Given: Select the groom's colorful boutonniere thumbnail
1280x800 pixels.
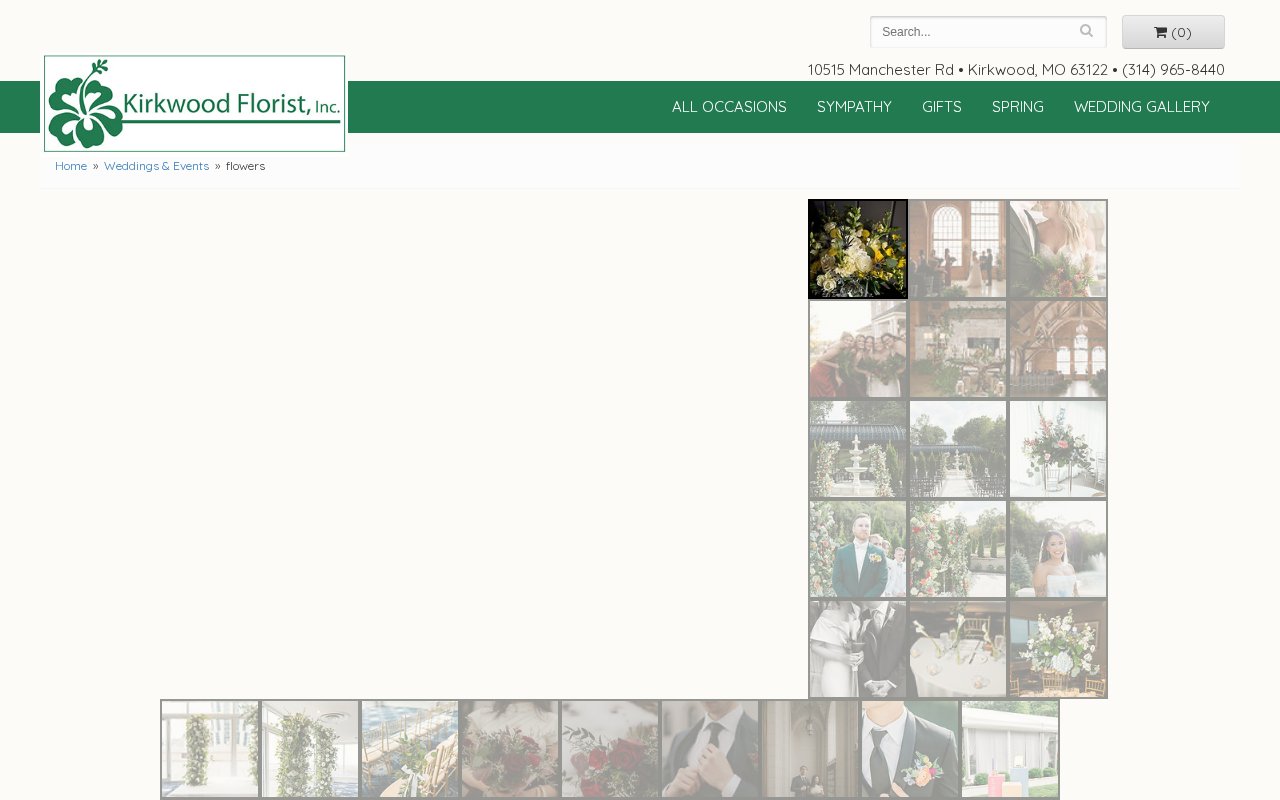Looking at the screenshot, I should tap(910, 749).
